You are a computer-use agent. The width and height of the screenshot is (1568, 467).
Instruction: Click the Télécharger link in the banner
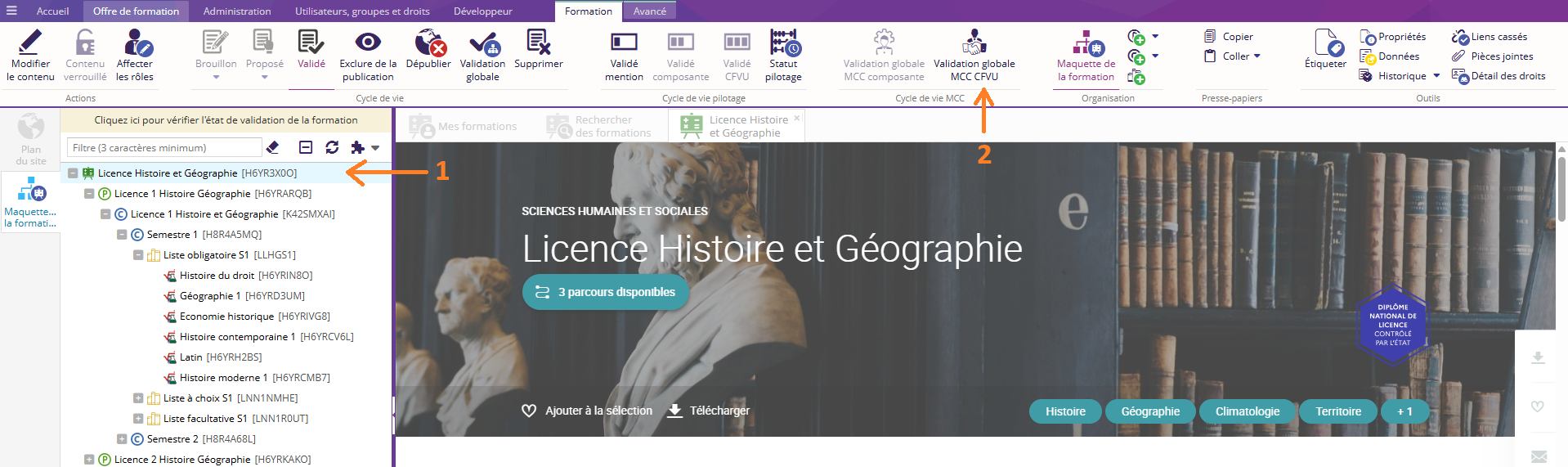pyautogui.click(x=709, y=411)
